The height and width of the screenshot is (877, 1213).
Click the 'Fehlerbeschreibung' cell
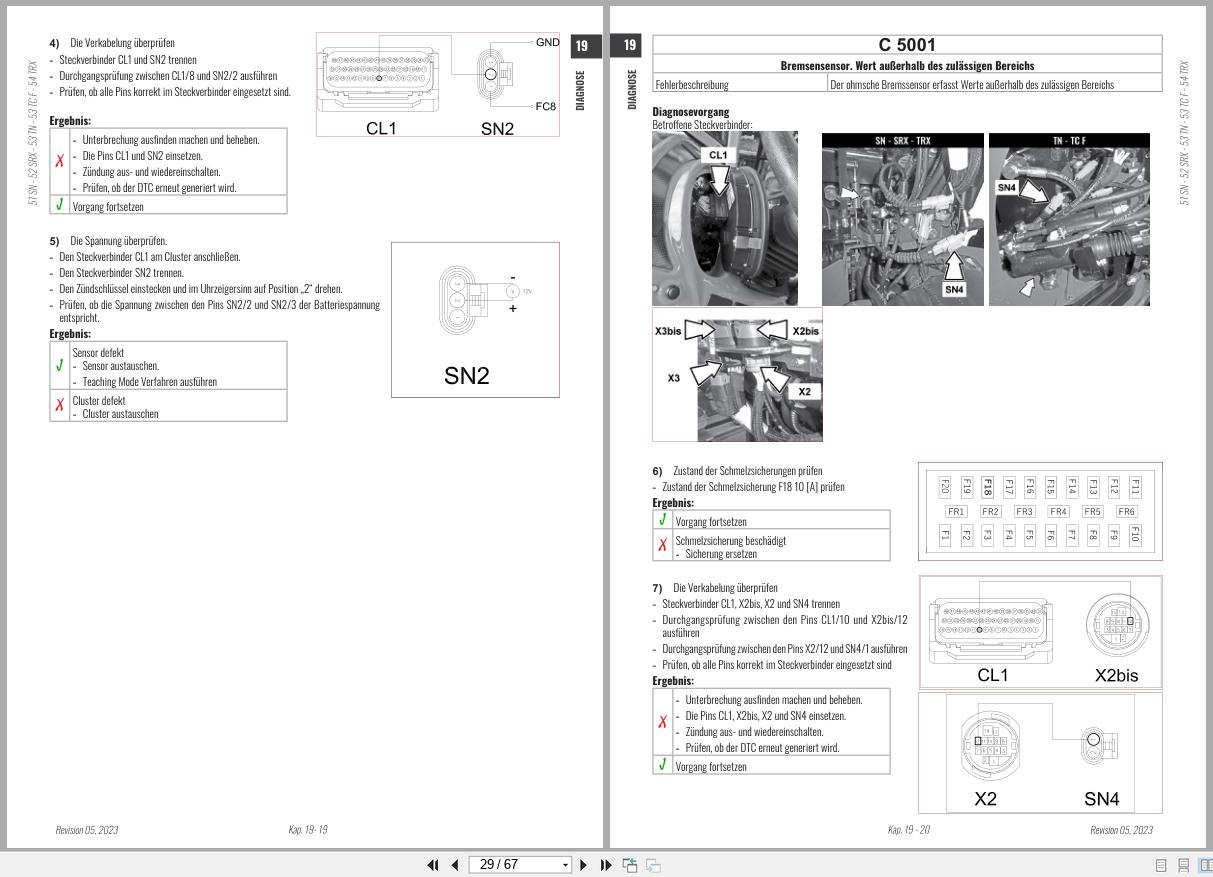(740, 84)
